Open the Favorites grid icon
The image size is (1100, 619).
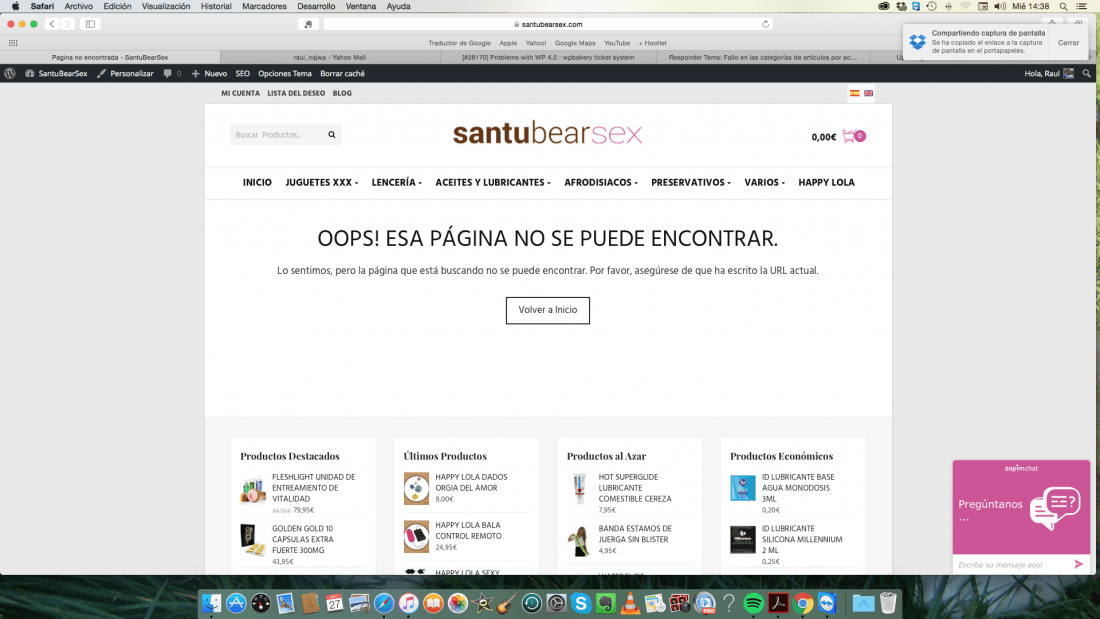point(13,43)
